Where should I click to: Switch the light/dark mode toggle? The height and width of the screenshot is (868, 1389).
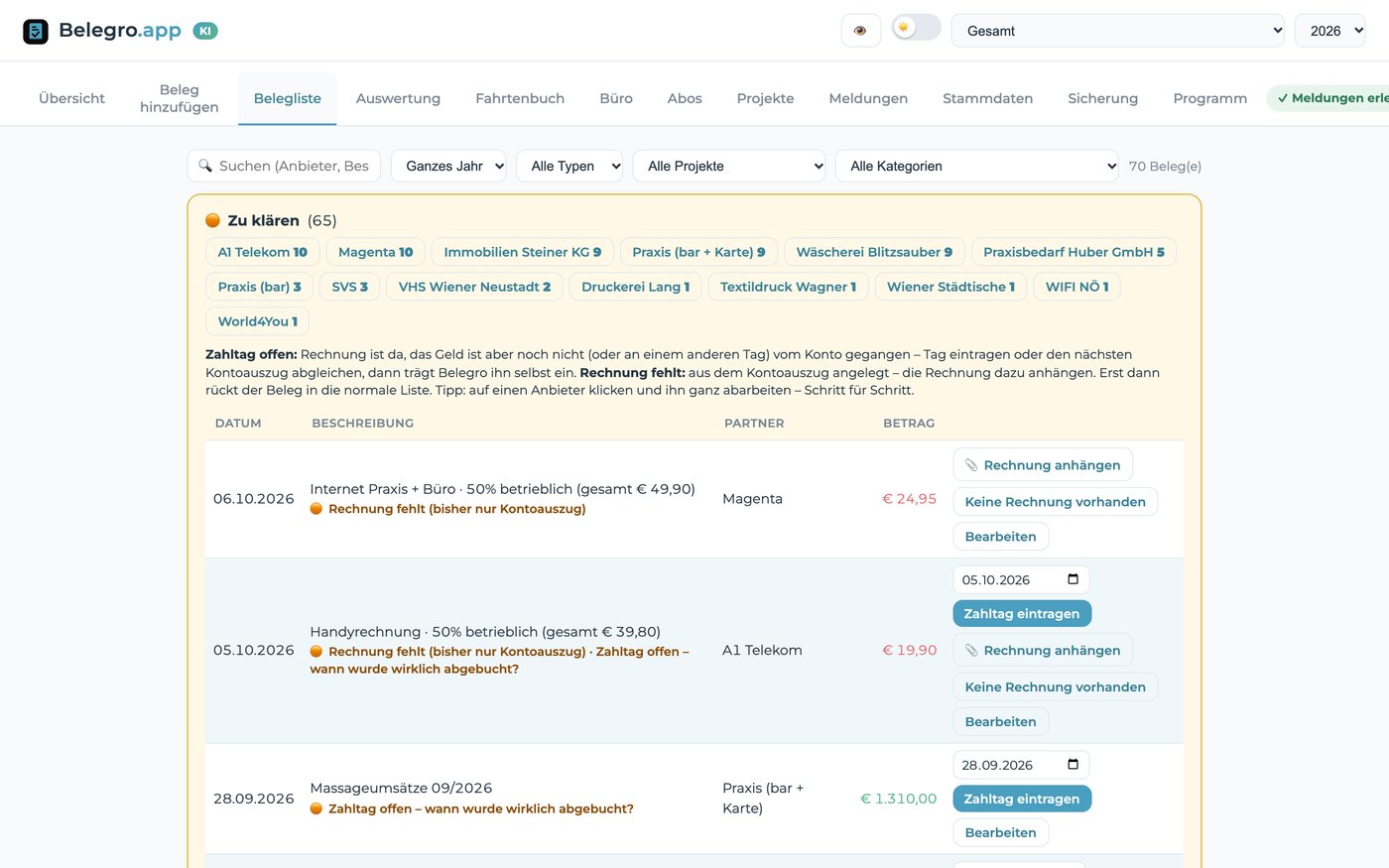pyautogui.click(x=916, y=28)
